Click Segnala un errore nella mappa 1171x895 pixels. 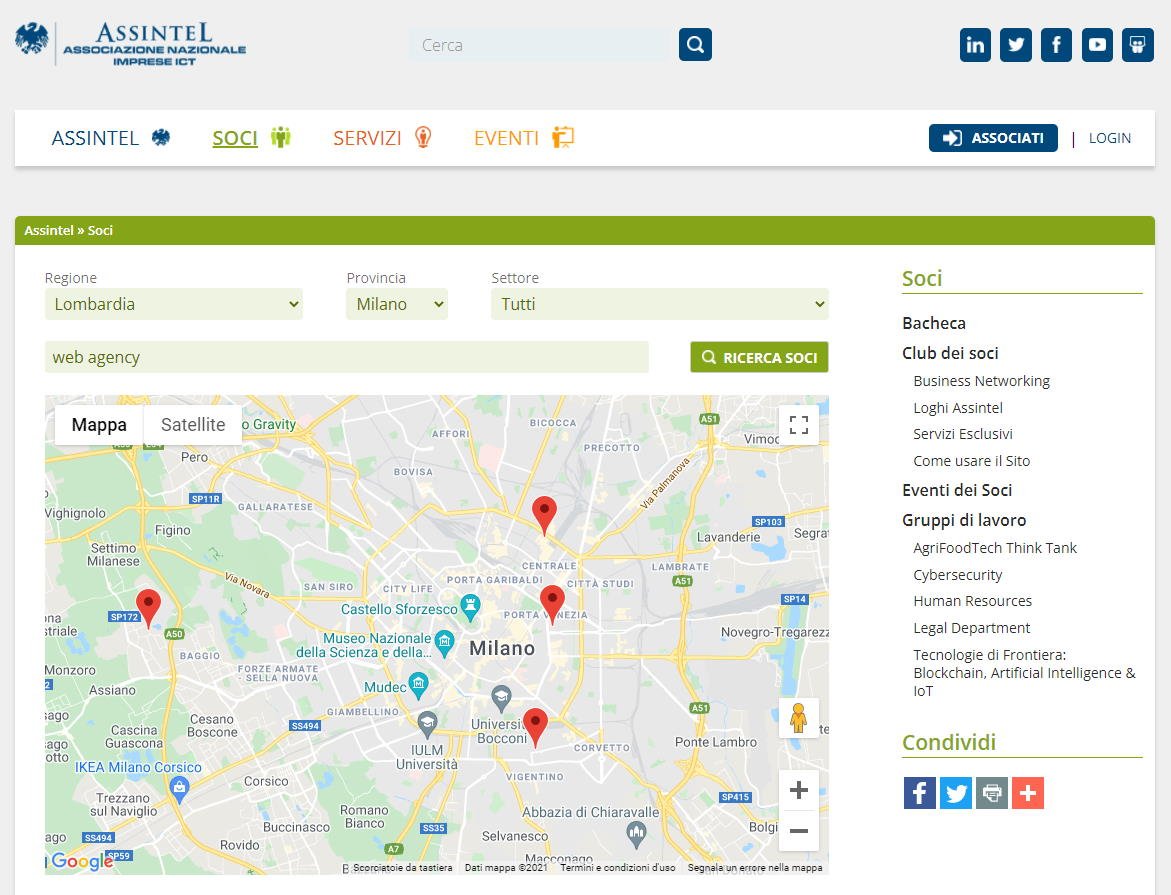[x=754, y=868]
